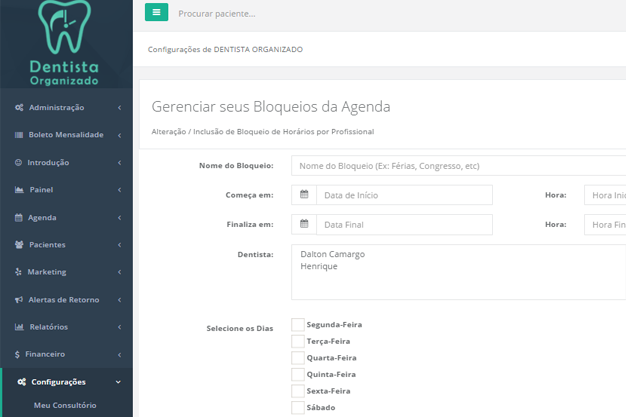This screenshot has width=626, height=417.
Task: Check the Terça-Feira checkbox
Action: (298, 342)
